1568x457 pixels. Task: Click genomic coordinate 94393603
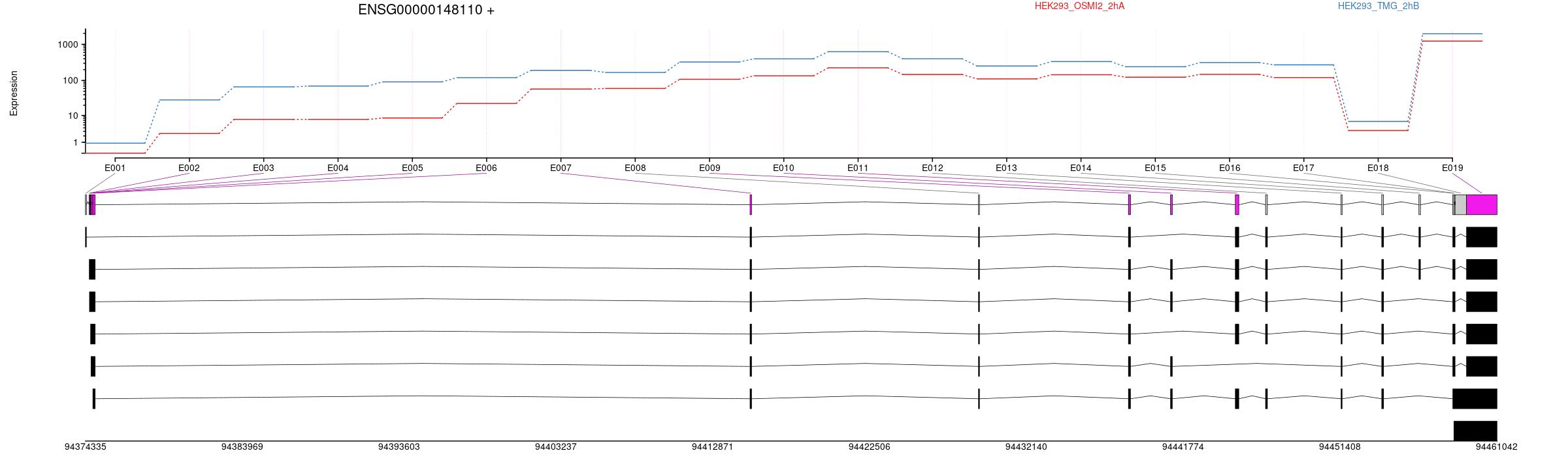click(x=399, y=447)
